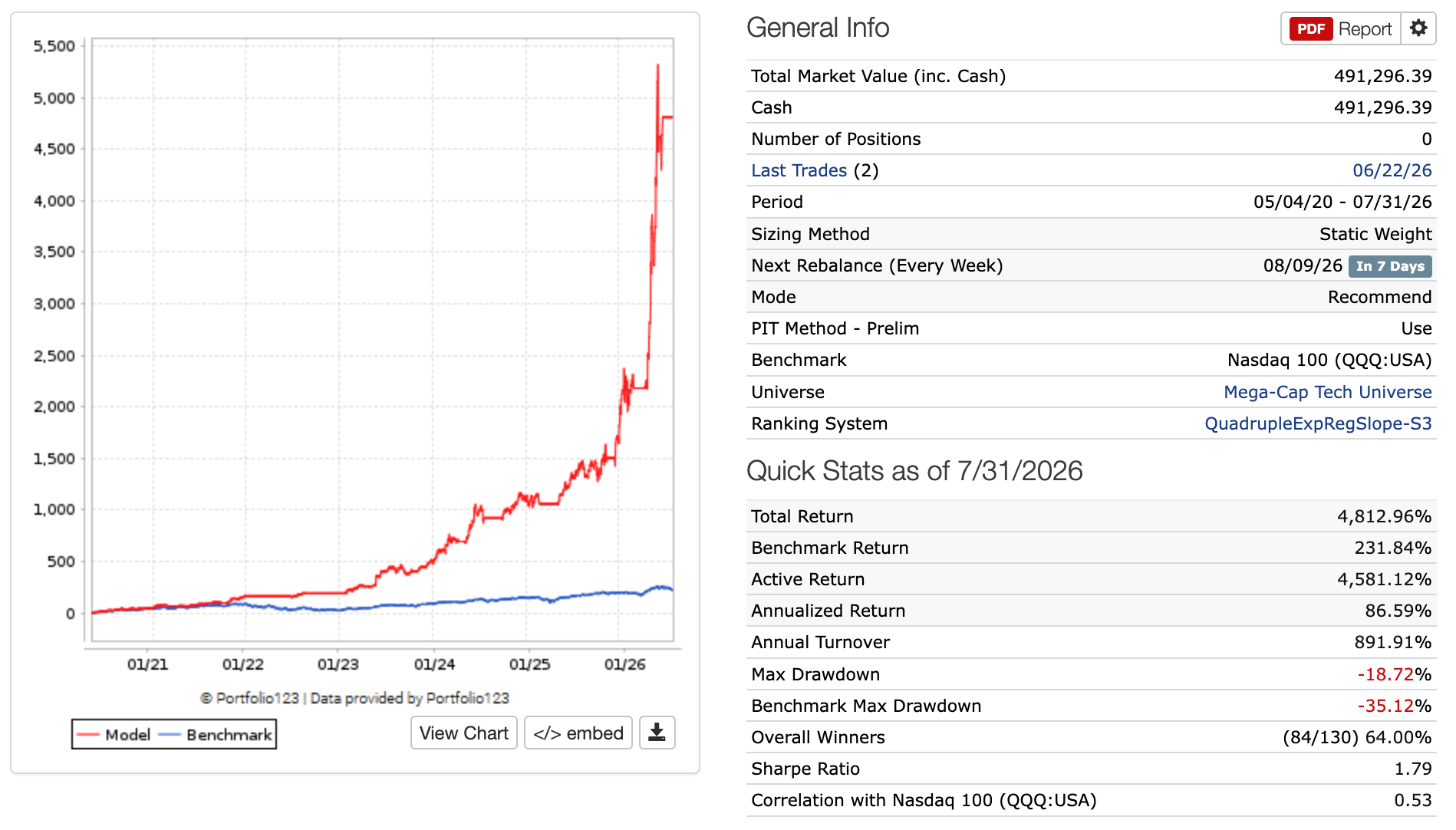
Task: Select the Overall Winners value (84/130) 64.00%
Action: tap(1357, 737)
